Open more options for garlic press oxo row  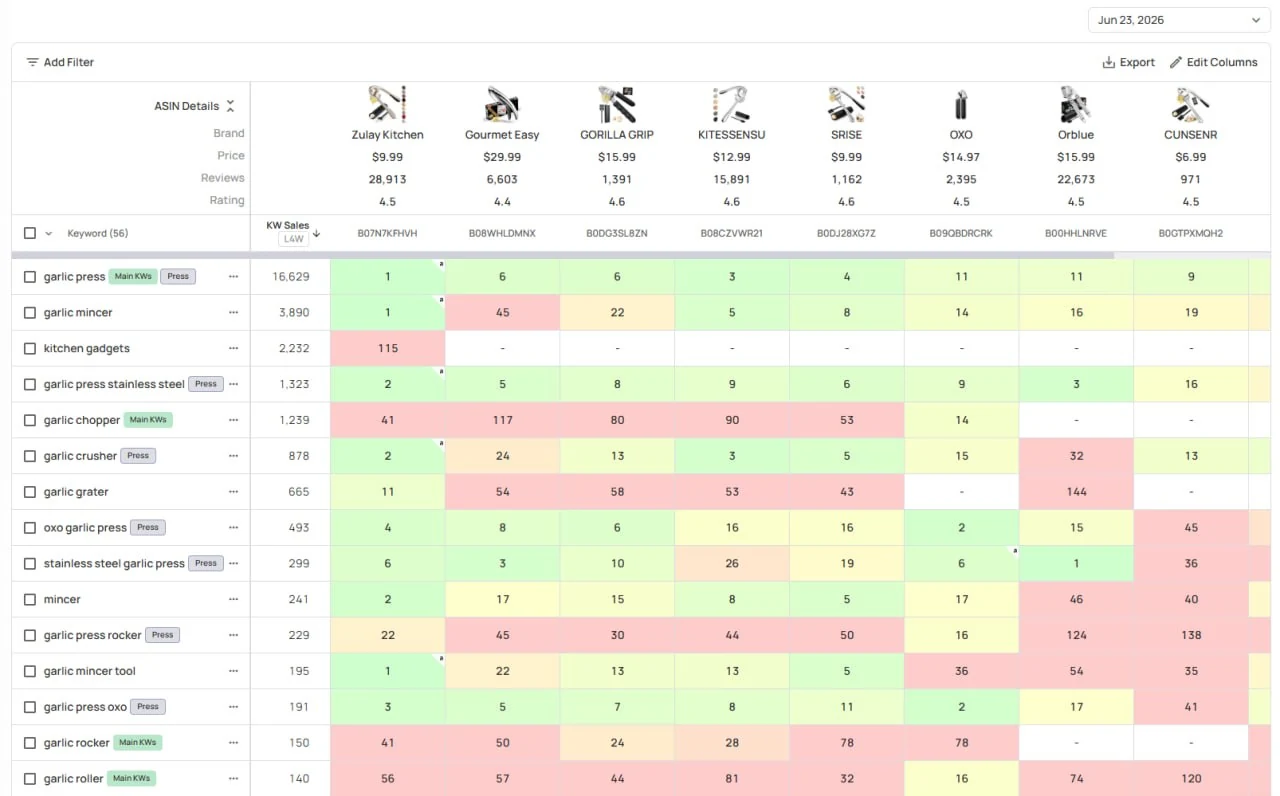[233, 707]
